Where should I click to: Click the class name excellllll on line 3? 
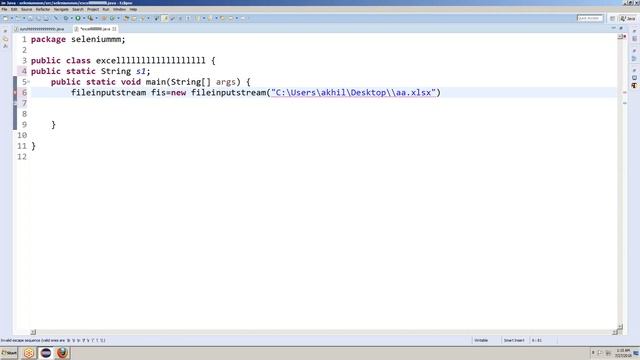coord(151,60)
